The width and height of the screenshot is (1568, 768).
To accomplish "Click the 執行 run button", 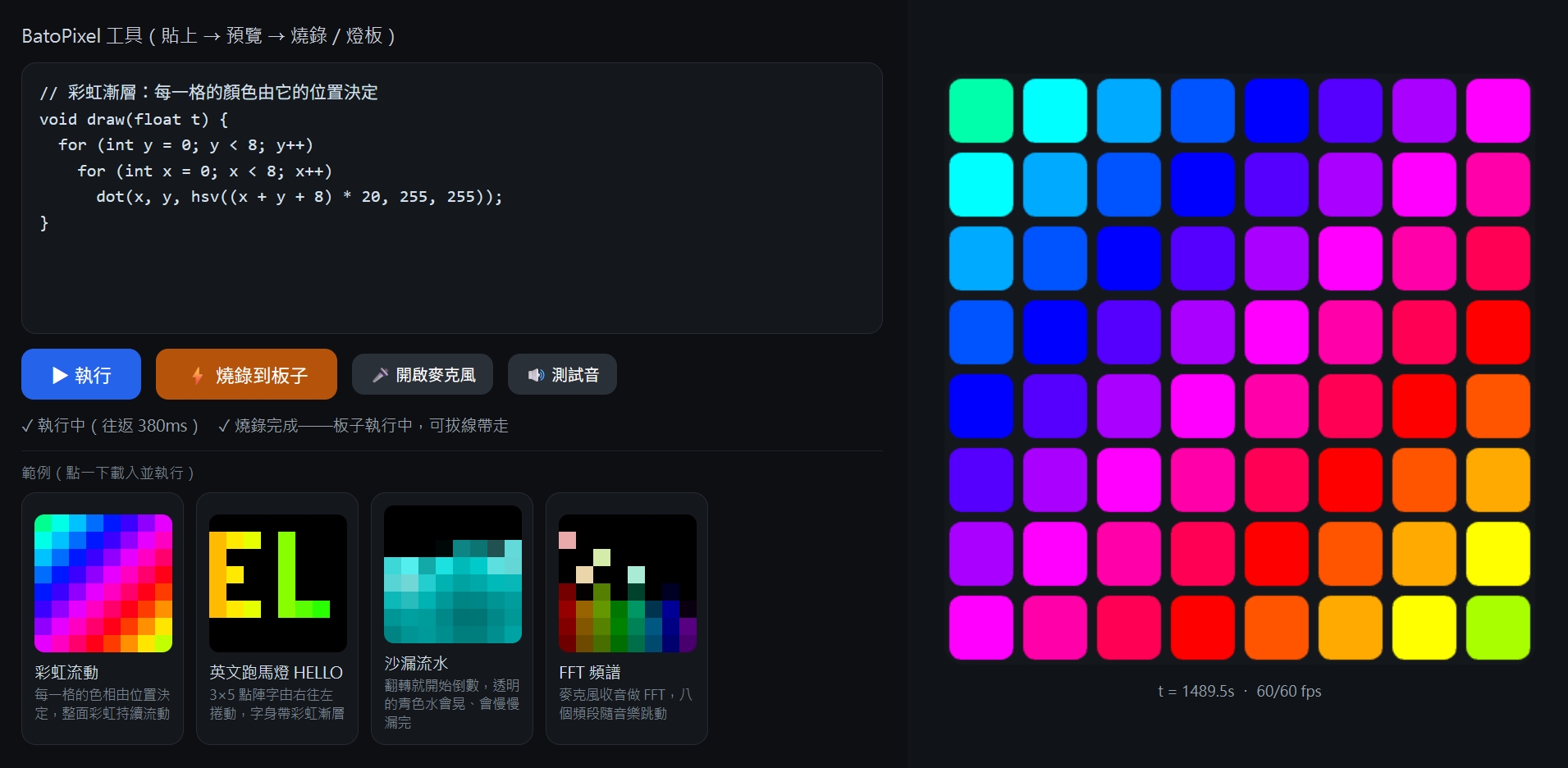I will [81, 374].
